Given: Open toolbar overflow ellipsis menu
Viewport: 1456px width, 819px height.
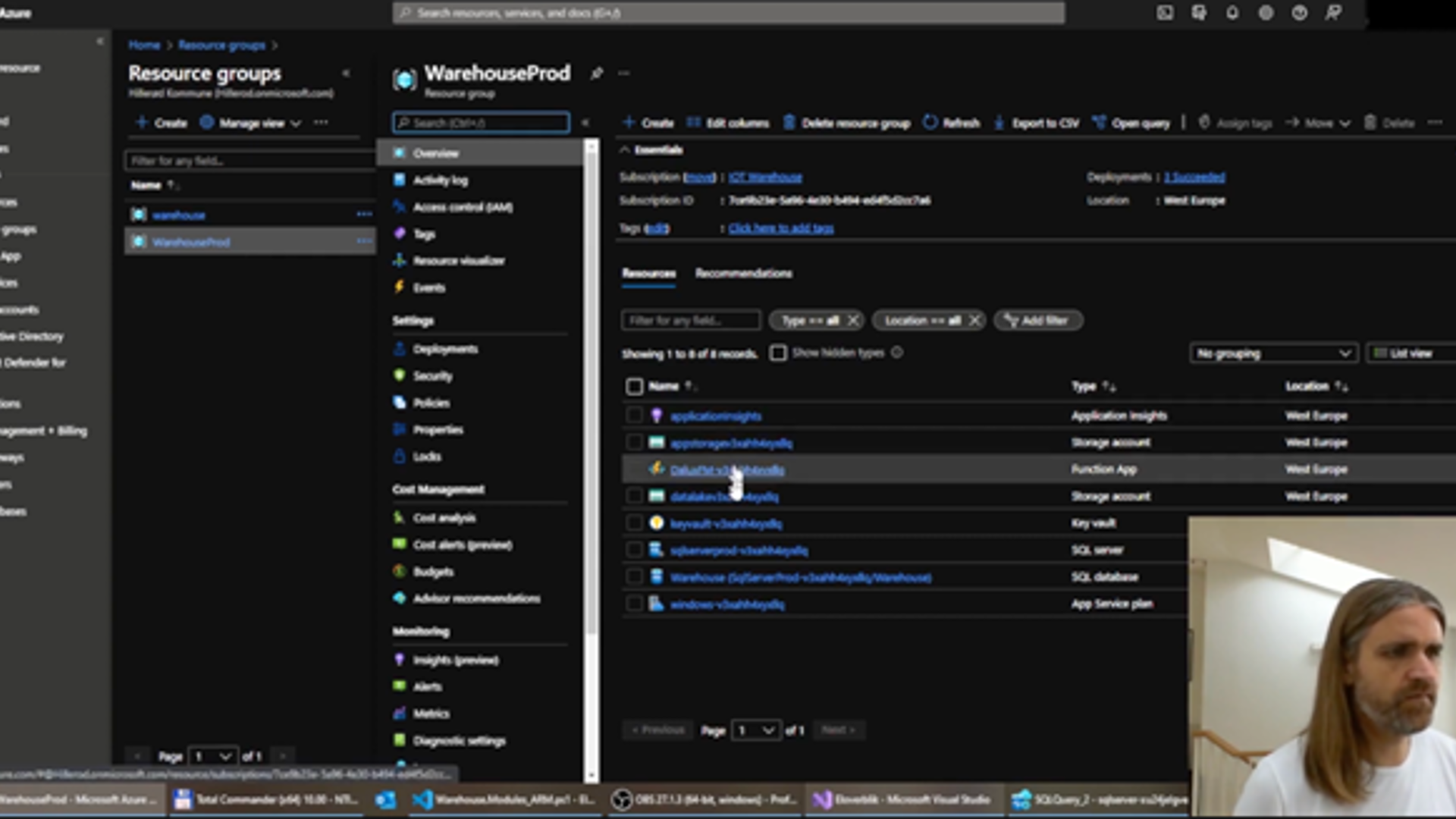Looking at the screenshot, I should [x=1435, y=122].
